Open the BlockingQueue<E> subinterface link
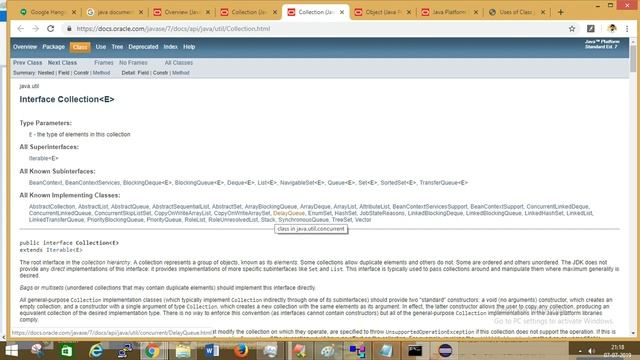The width and height of the screenshot is (640, 360). (x=199, y=182)
